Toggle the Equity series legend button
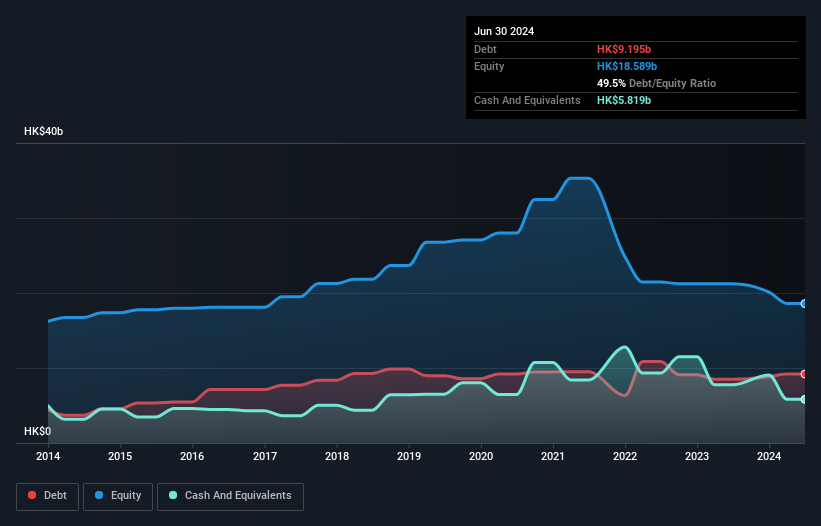 coord(118,496)
